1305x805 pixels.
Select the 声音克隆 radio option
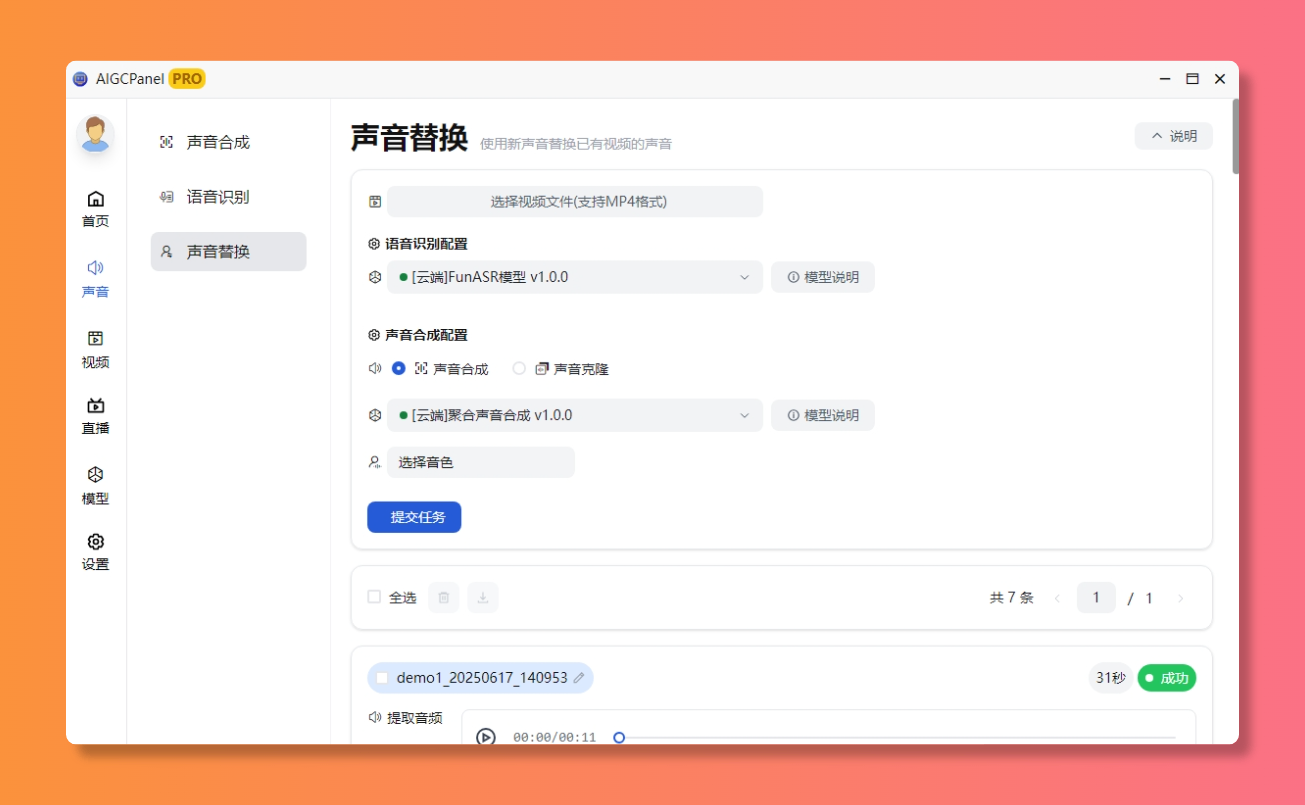(519, 368)
